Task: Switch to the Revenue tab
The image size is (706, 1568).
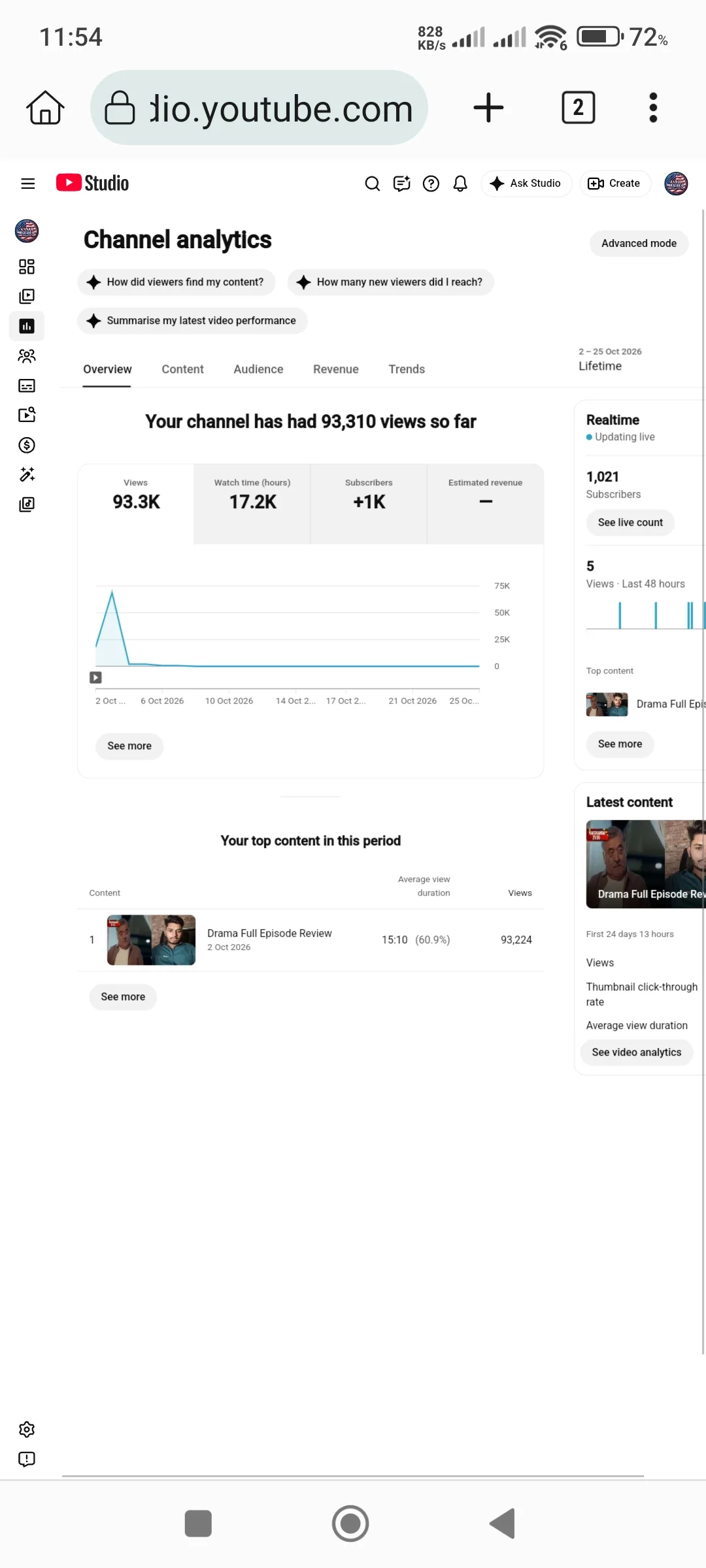Action: click(336, 369)
